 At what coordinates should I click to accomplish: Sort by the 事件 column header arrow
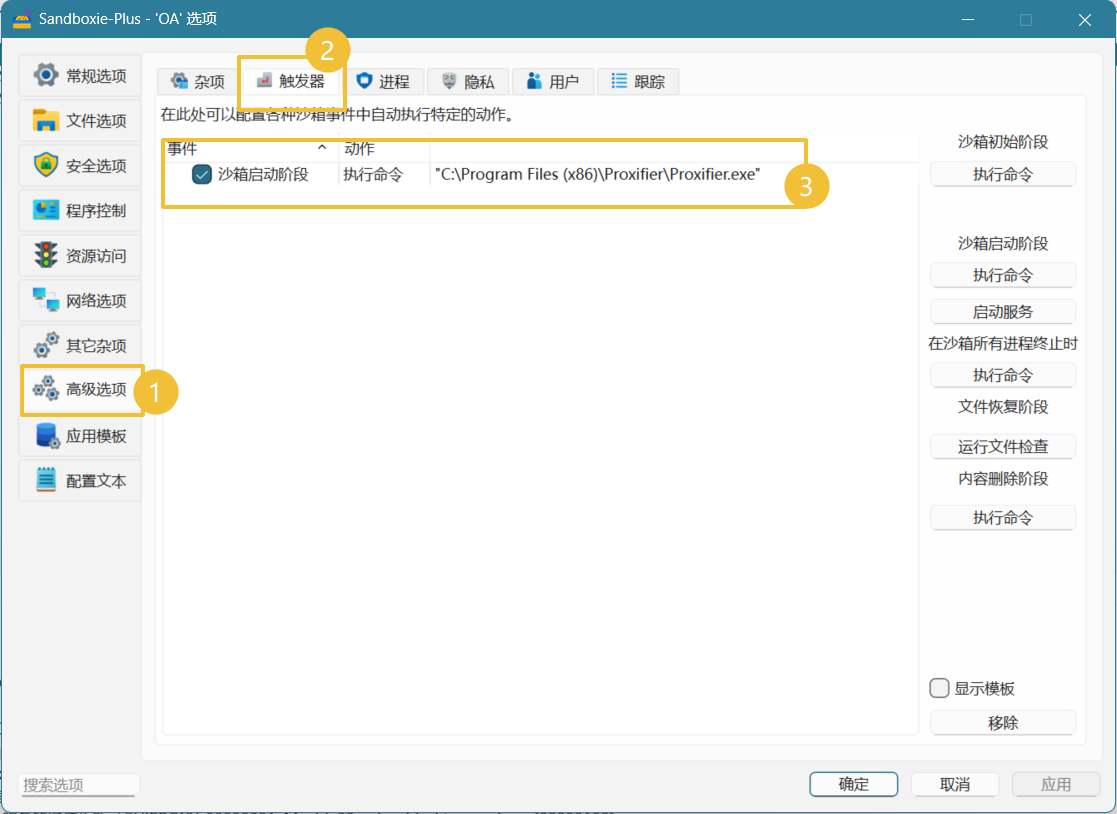322,148
